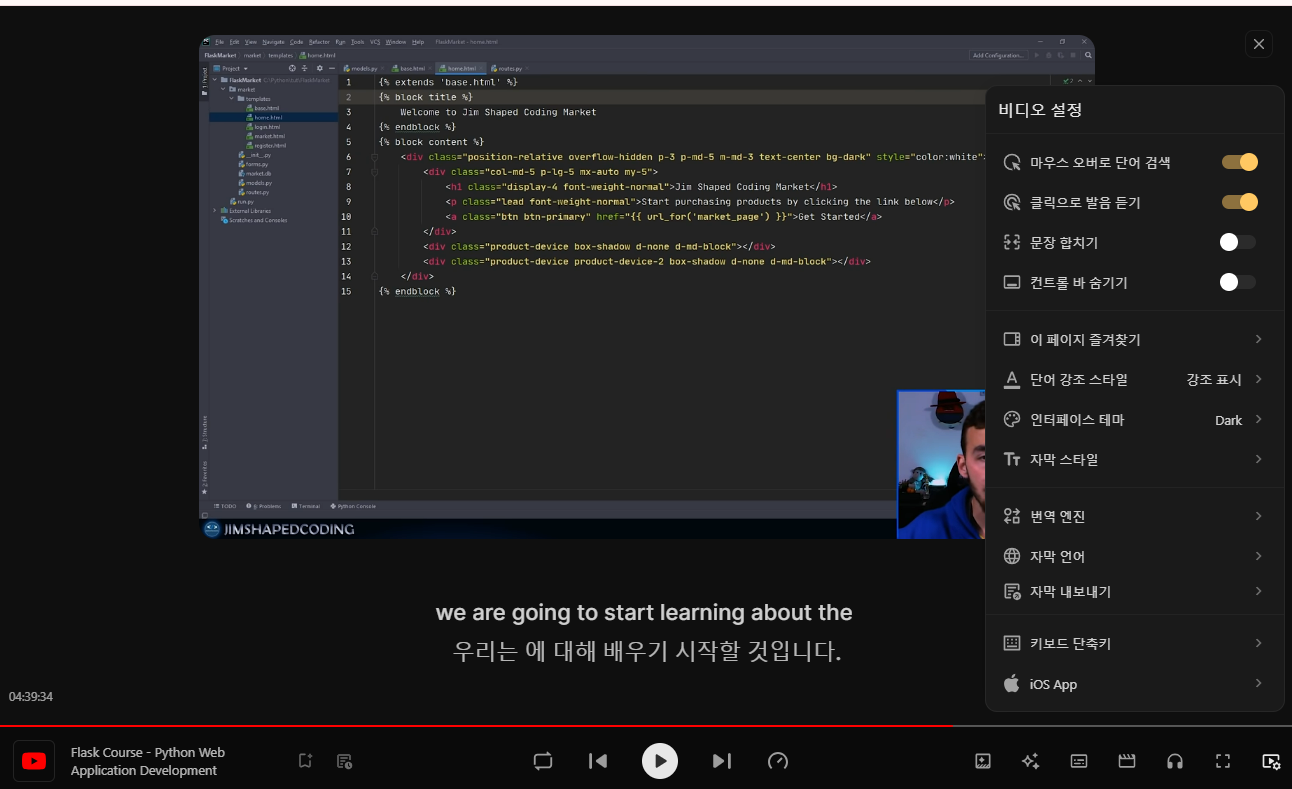Click the chevron on the 자막 언어 row

(1258, 556)
